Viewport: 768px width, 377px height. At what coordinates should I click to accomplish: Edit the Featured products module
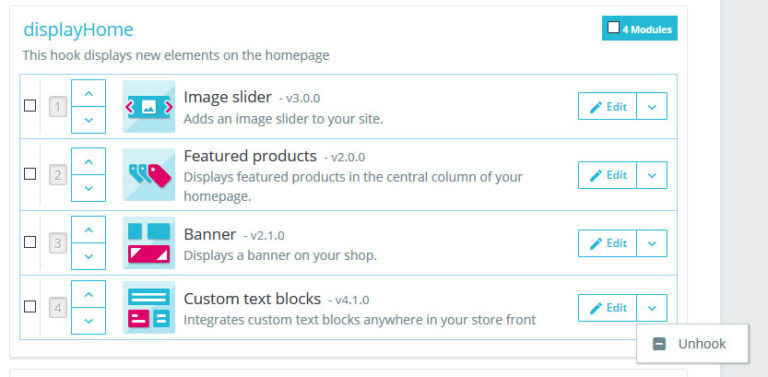[607, 175]
